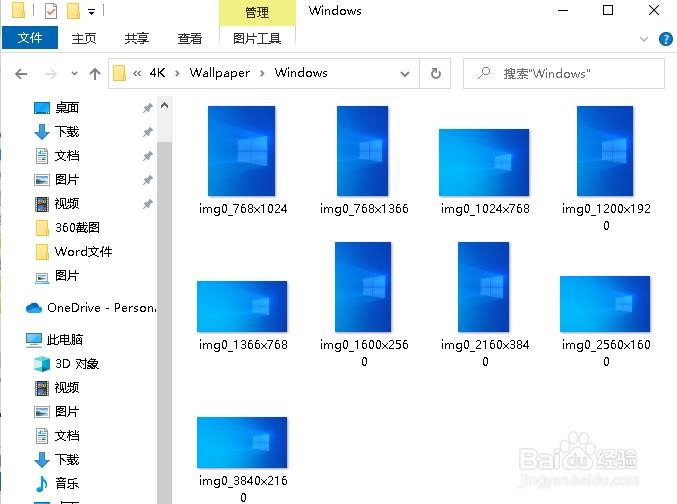The image size is (677, 504).
Task: Switch to the 查看 ribbon tab
Action: click(190, 38)
